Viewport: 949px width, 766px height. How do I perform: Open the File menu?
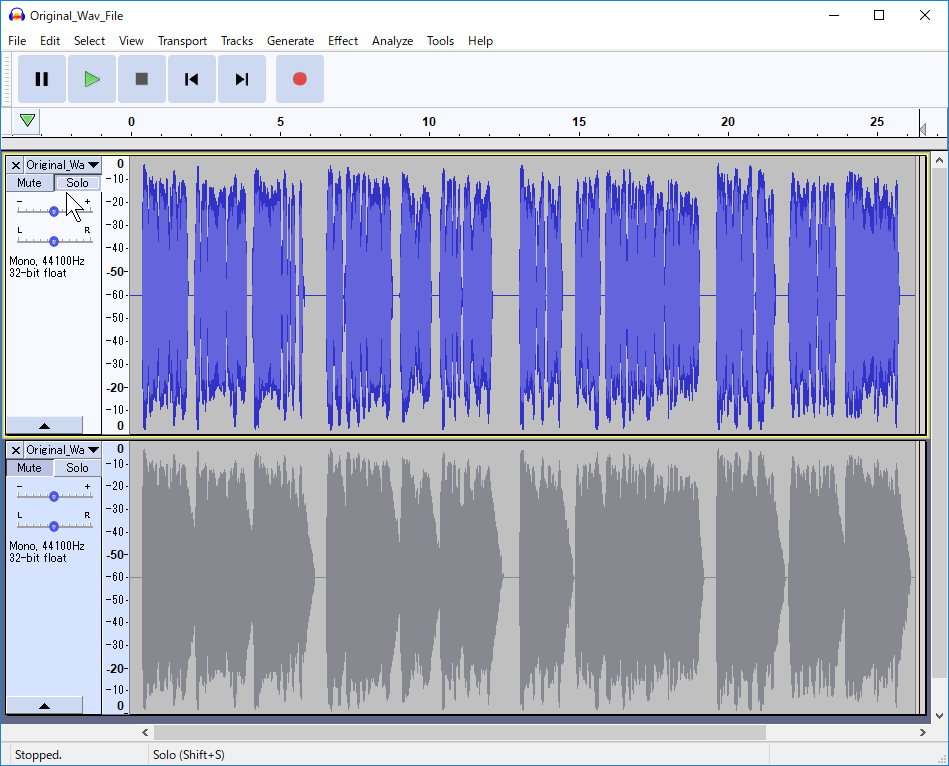[x=17, y=41]
